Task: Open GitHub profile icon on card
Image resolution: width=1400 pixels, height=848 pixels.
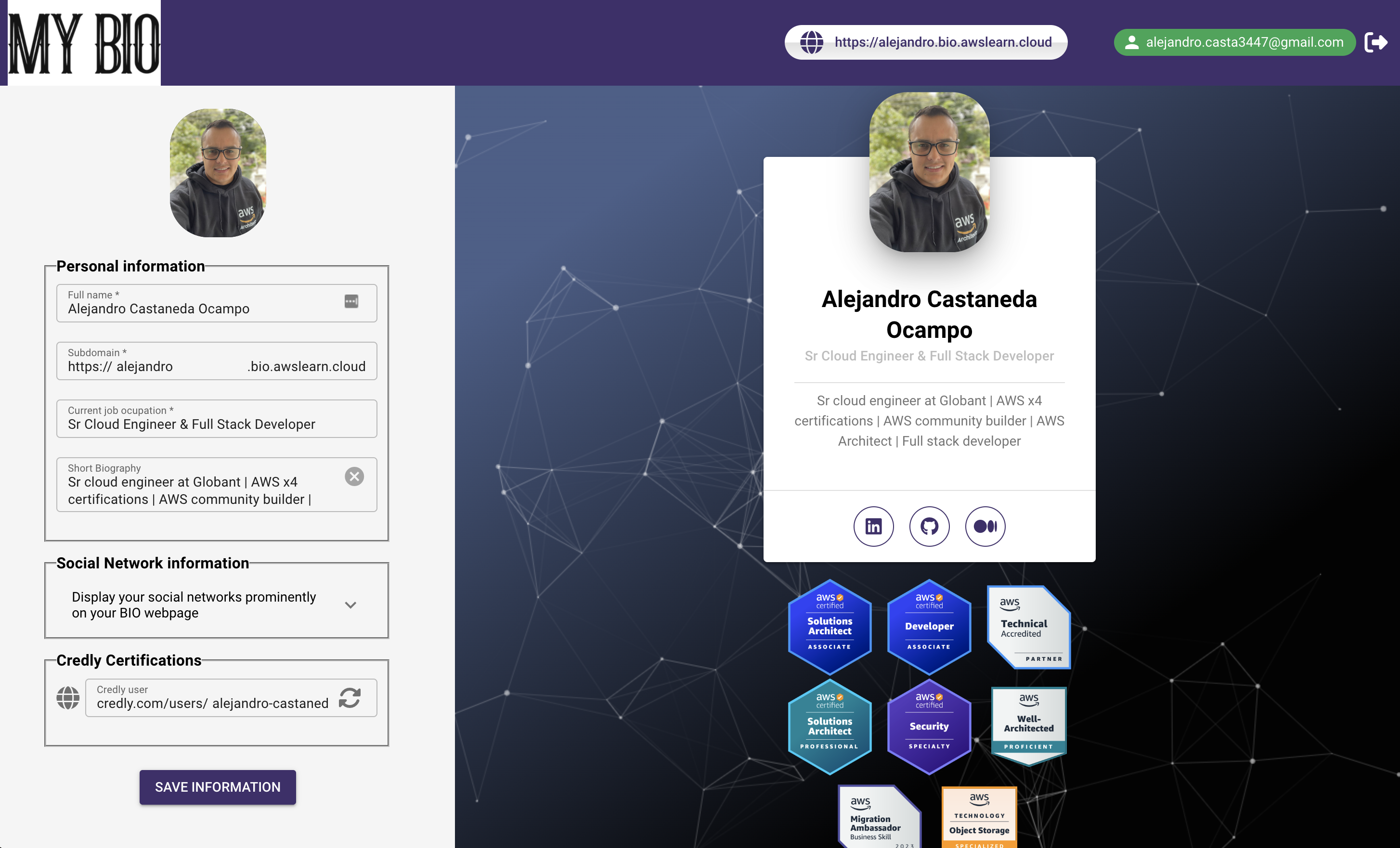Action: [929, 527]
